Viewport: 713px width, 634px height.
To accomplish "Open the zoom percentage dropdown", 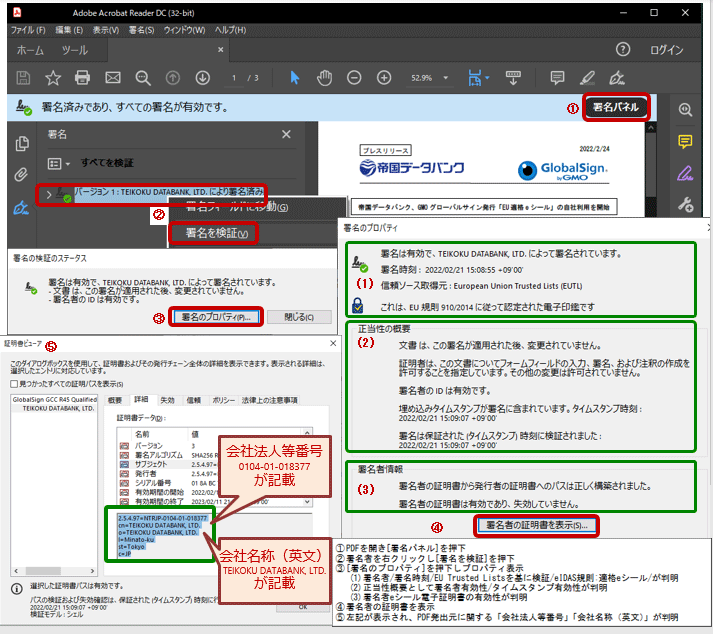I will (x=446, y=78).
